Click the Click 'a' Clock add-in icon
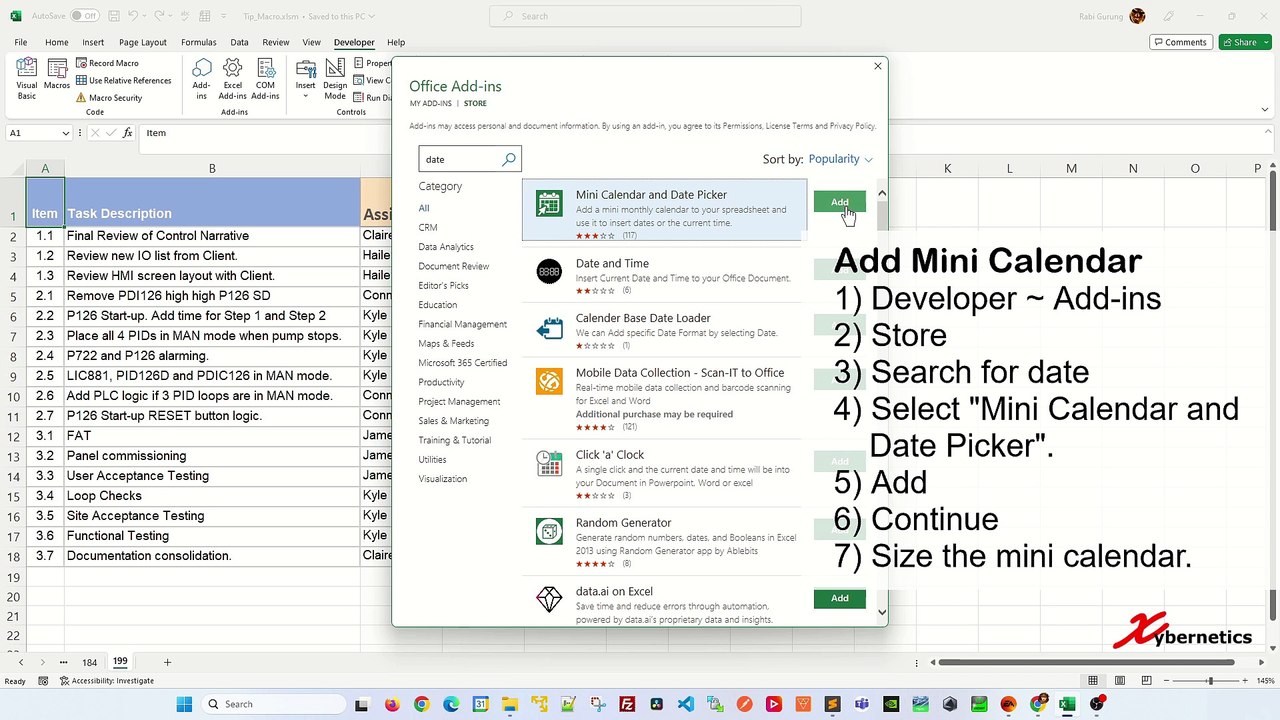 (x=549, y=463)
